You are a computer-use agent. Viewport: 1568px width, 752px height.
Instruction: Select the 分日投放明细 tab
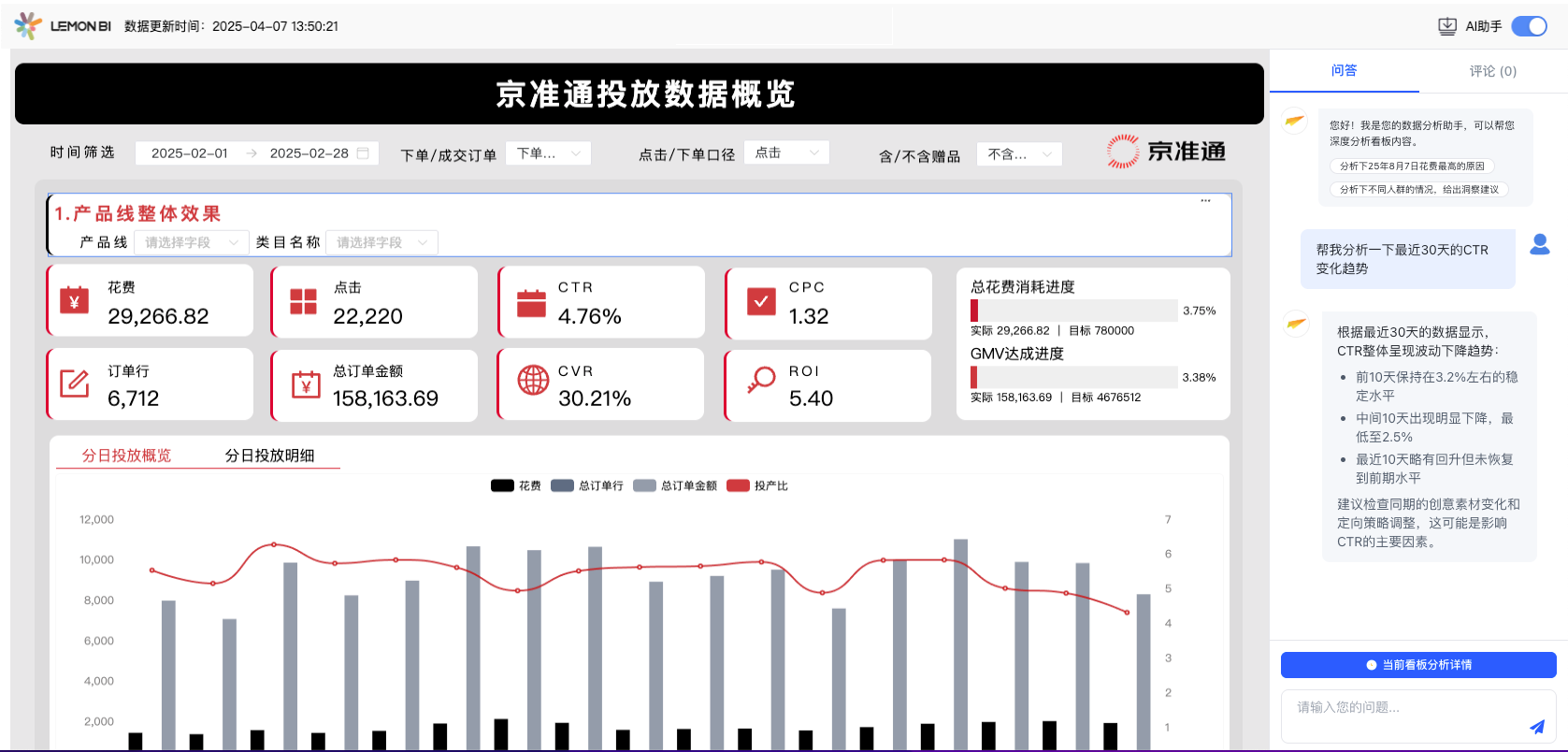tap(269, 456)
